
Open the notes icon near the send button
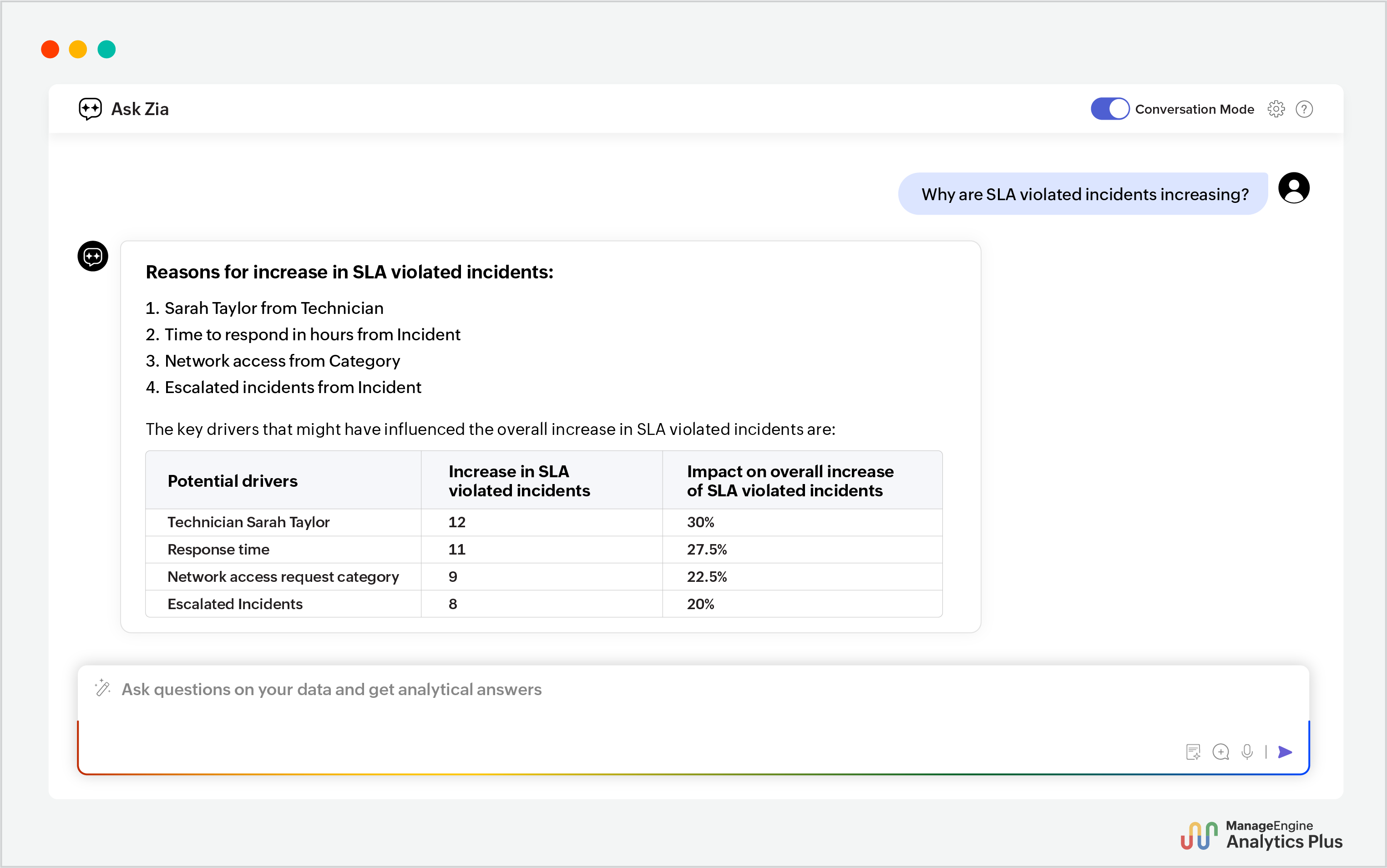click(x=1194, y=752)
